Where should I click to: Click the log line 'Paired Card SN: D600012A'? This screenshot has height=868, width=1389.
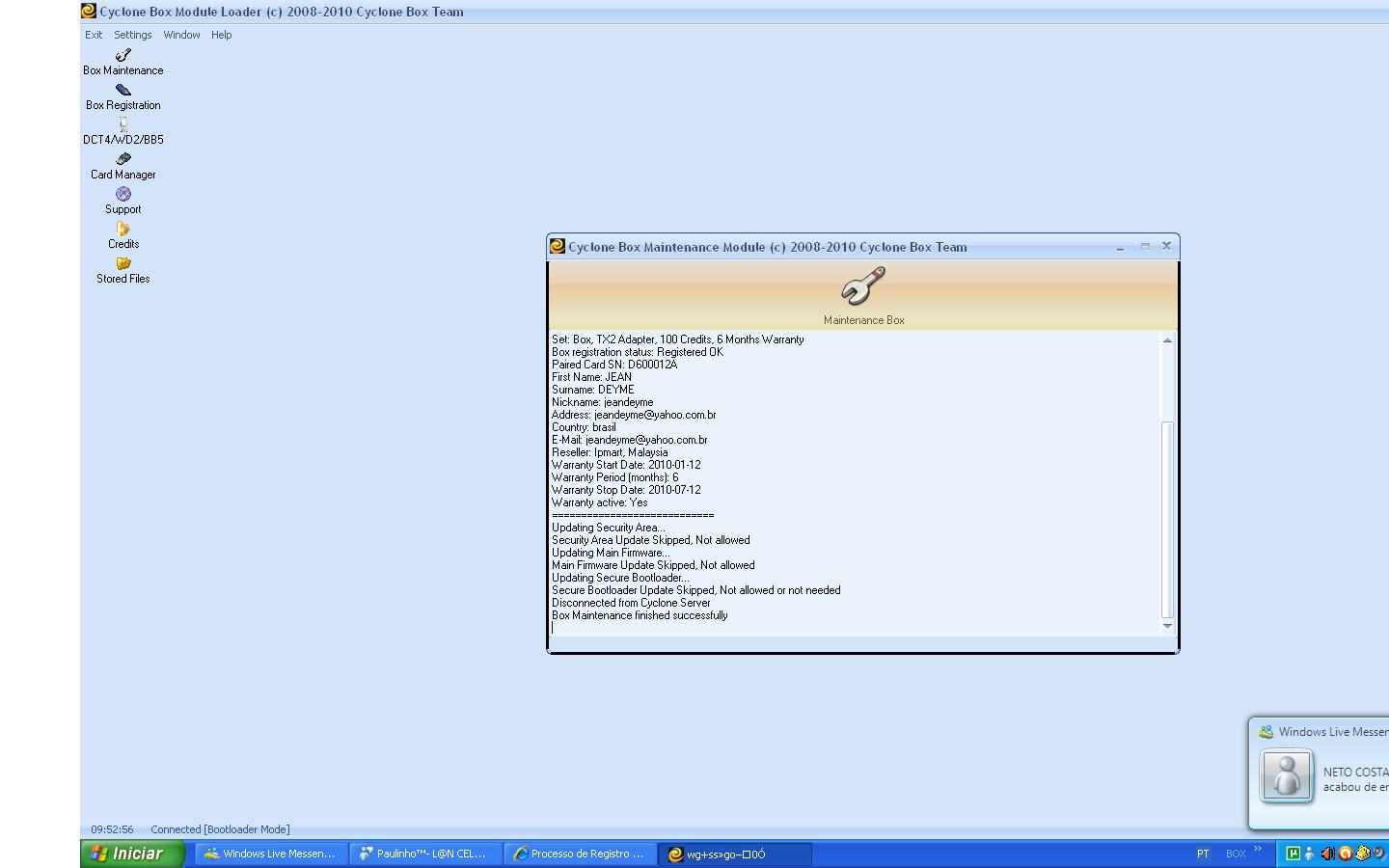click(x=614, y=365)
